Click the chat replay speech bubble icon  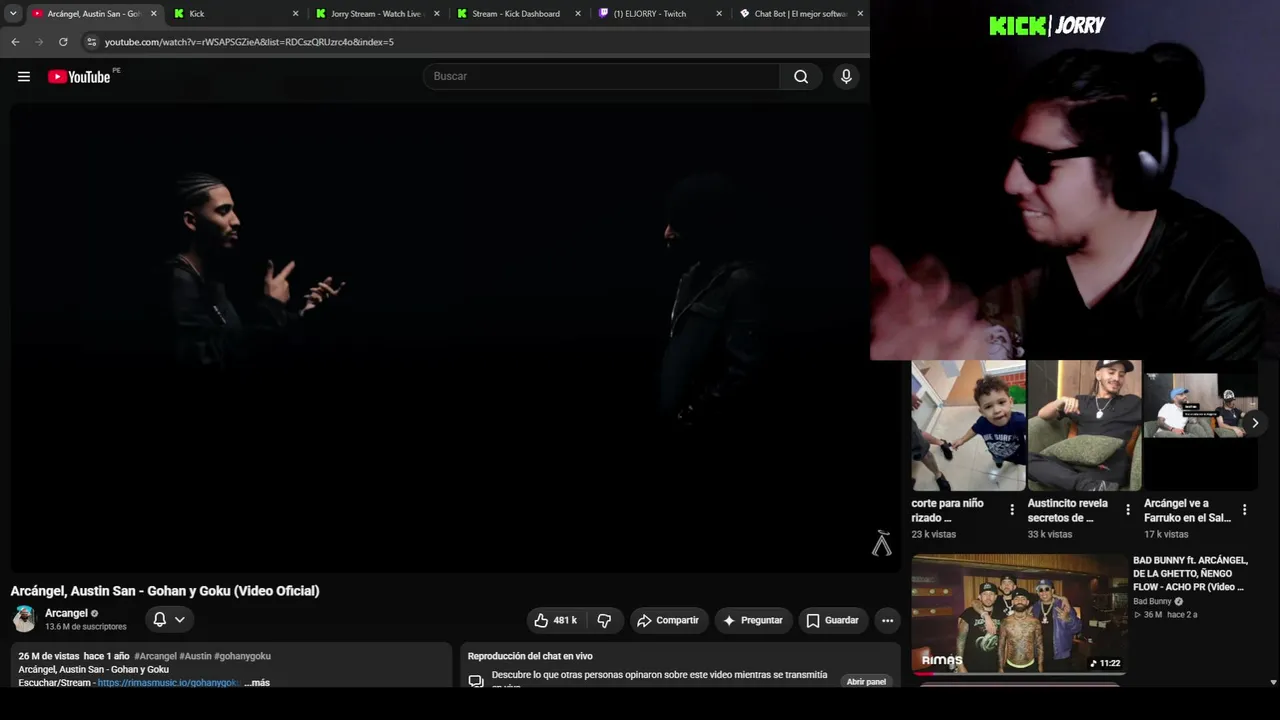476,681
